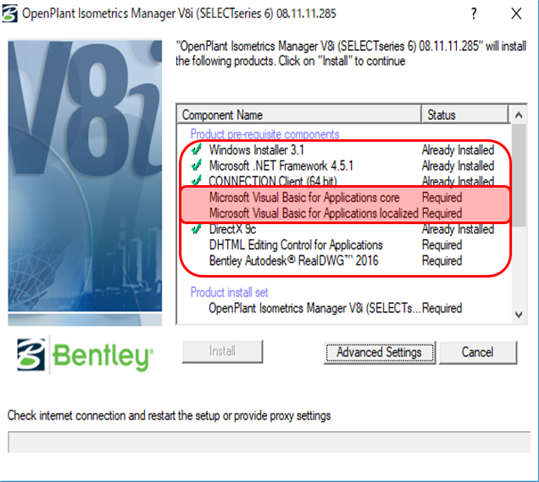539x482 pixels.
Task: Click the Product pre-requisite components heading
Action: (265, 134)
